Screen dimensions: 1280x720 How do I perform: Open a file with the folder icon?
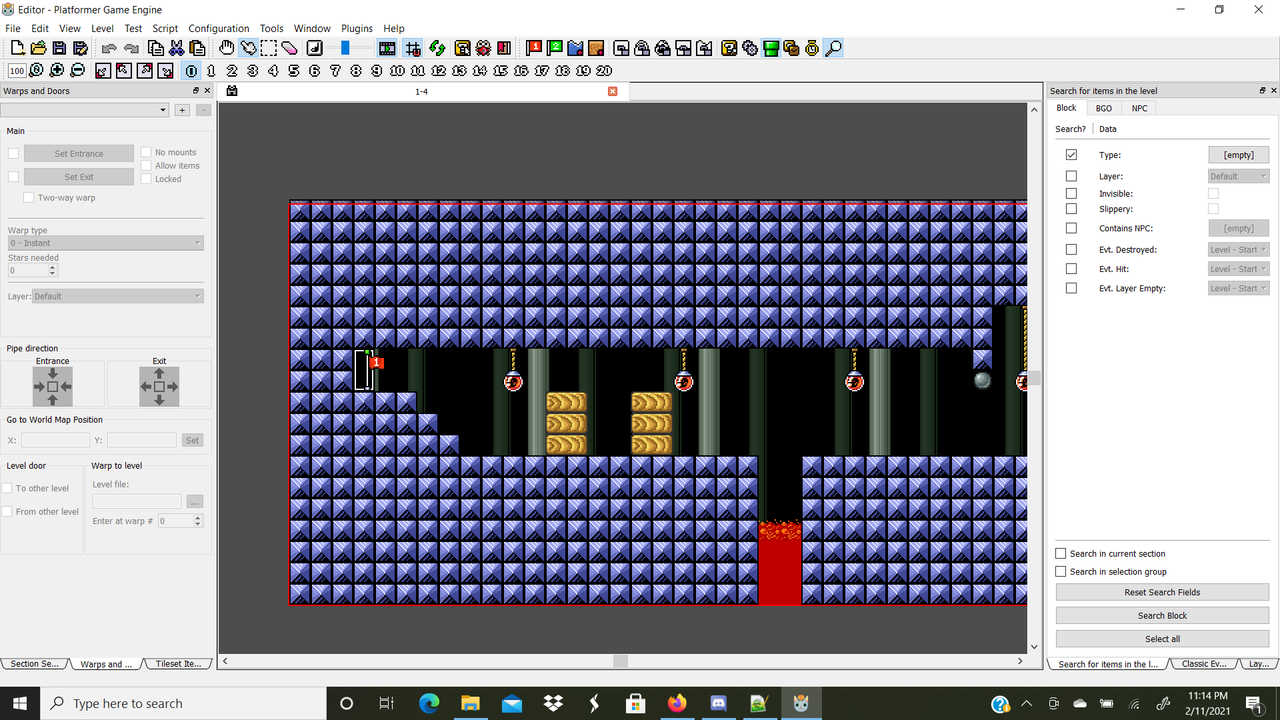(x=38, y=47)
